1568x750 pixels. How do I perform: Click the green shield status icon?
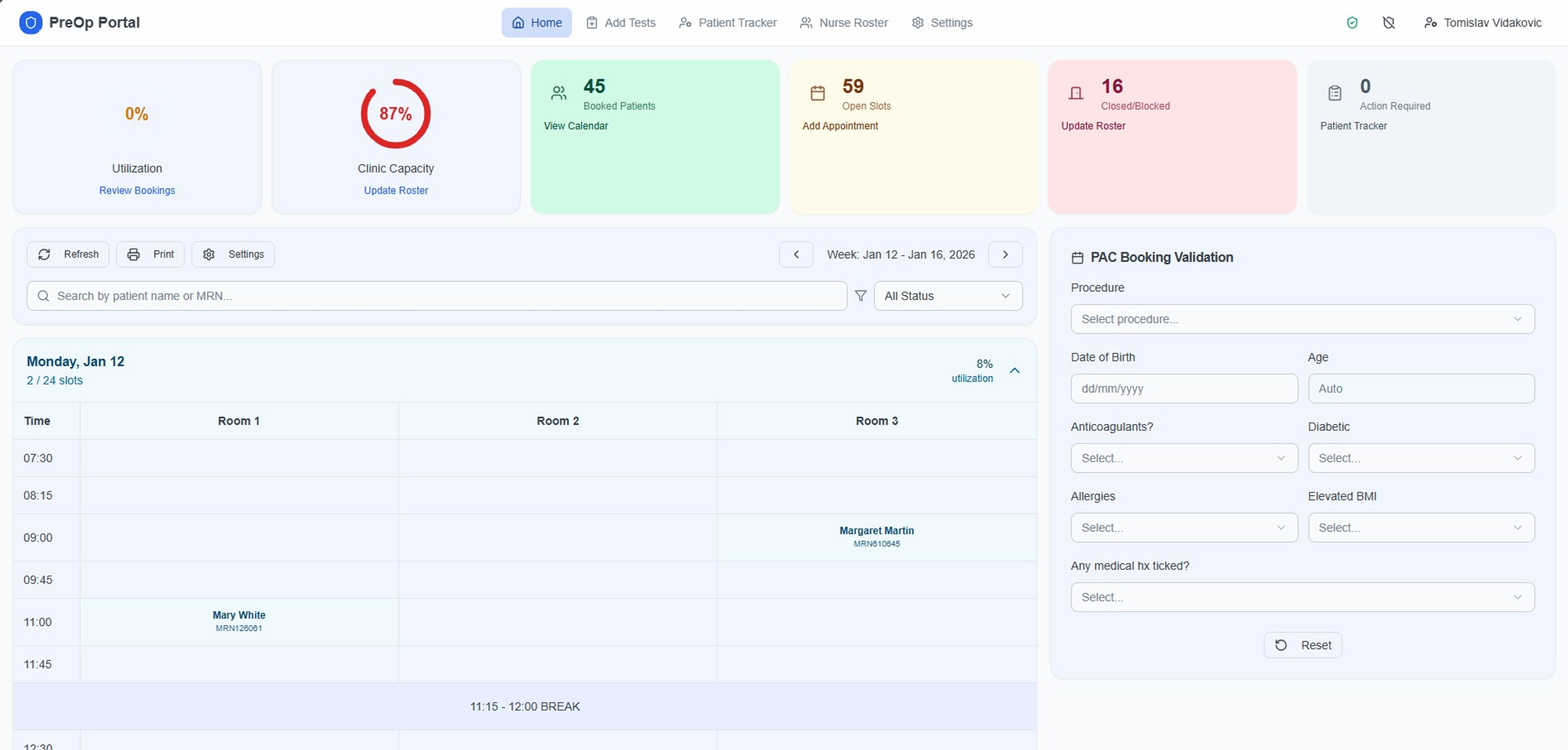[1352, 23]
